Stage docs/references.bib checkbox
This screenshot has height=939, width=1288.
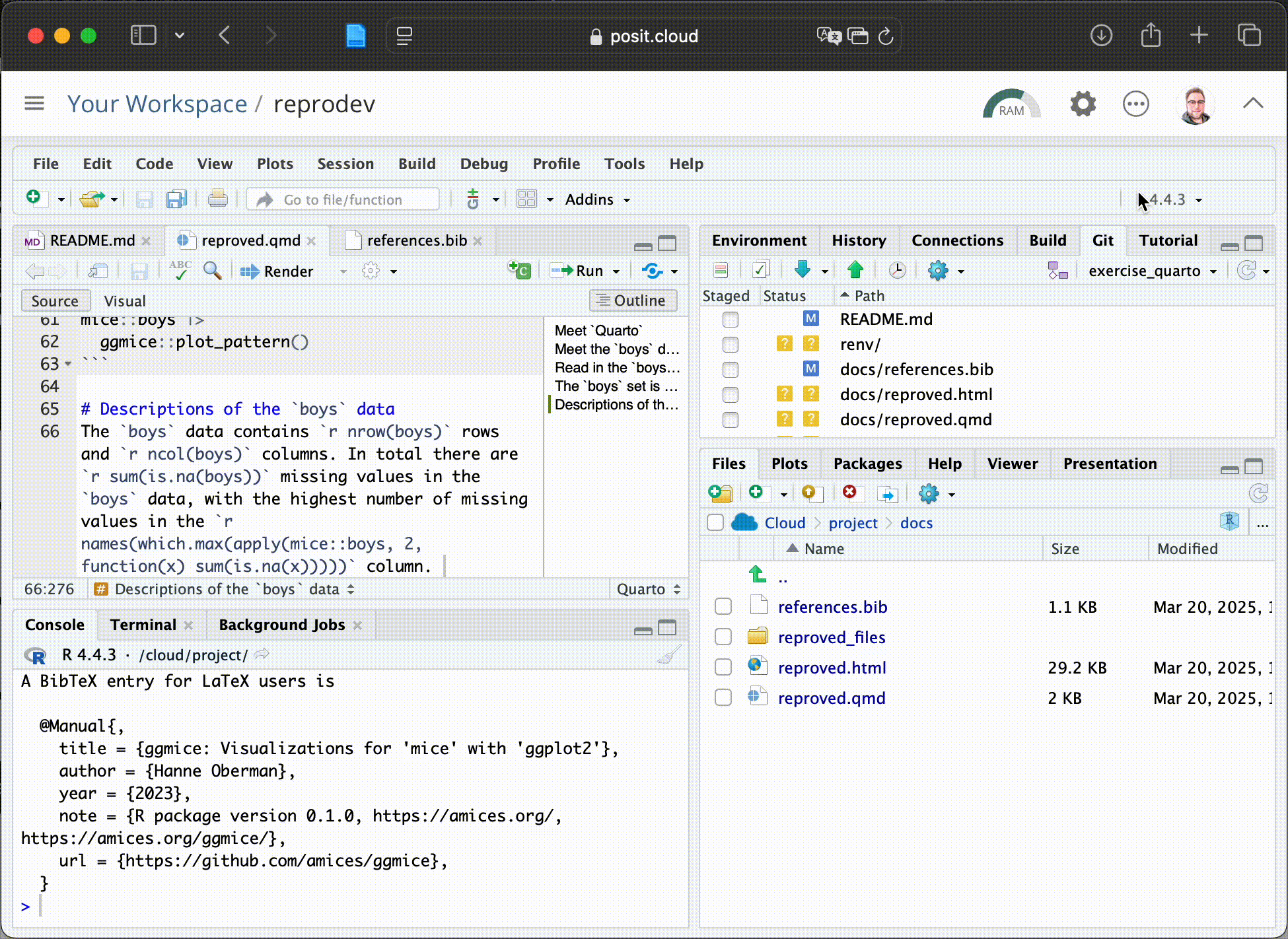click(730, 370)
